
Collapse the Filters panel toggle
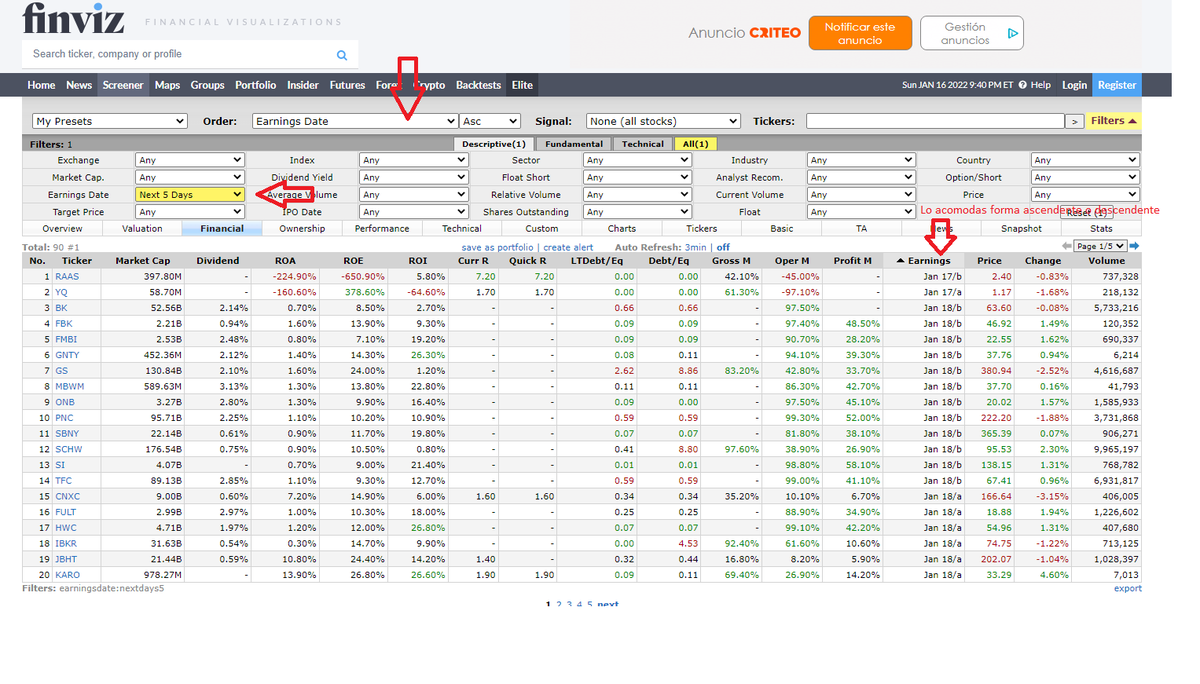point(1114,121)
